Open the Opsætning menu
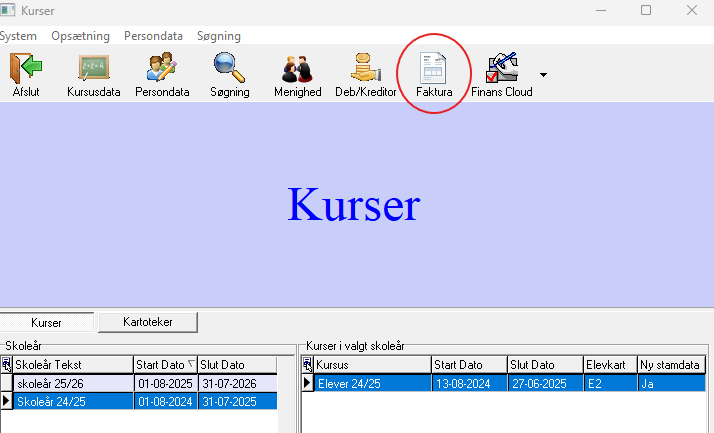The width and height of the screenshot is (714, 433). tap(80, 36)
